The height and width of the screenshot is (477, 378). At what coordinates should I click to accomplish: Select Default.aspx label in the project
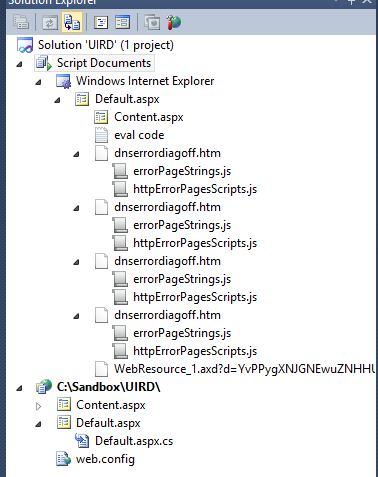[108, 423]
